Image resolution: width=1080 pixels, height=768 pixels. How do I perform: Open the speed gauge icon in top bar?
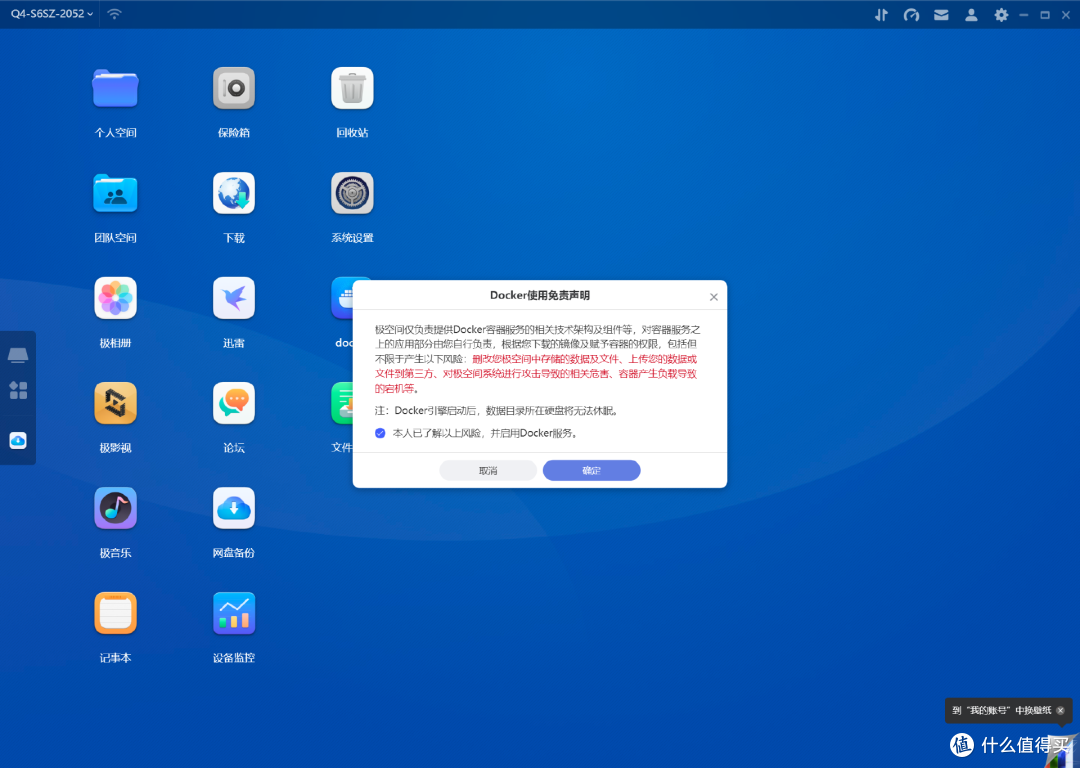[x=911, y=14]
